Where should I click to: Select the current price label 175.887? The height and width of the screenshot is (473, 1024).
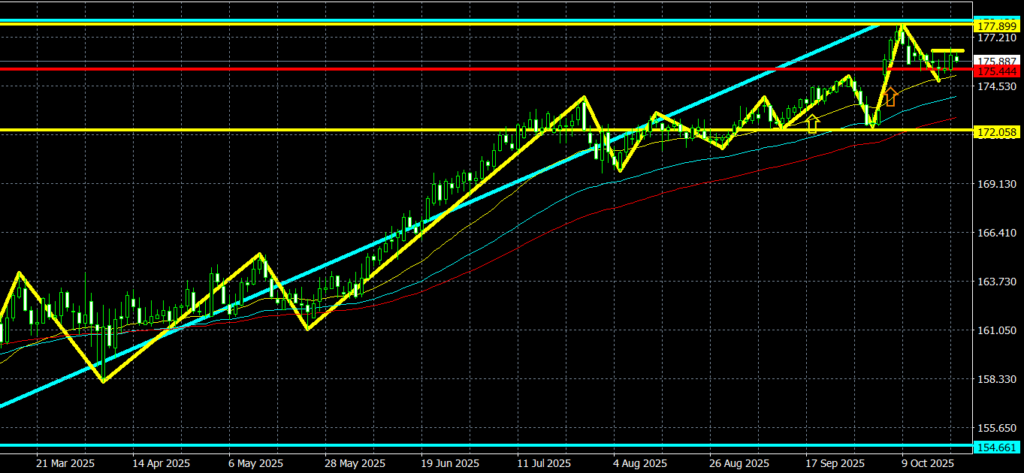pos(997,61)
